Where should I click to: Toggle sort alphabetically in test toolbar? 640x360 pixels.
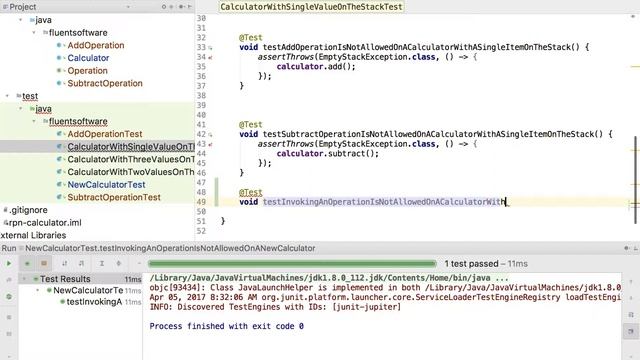point(64,264)
